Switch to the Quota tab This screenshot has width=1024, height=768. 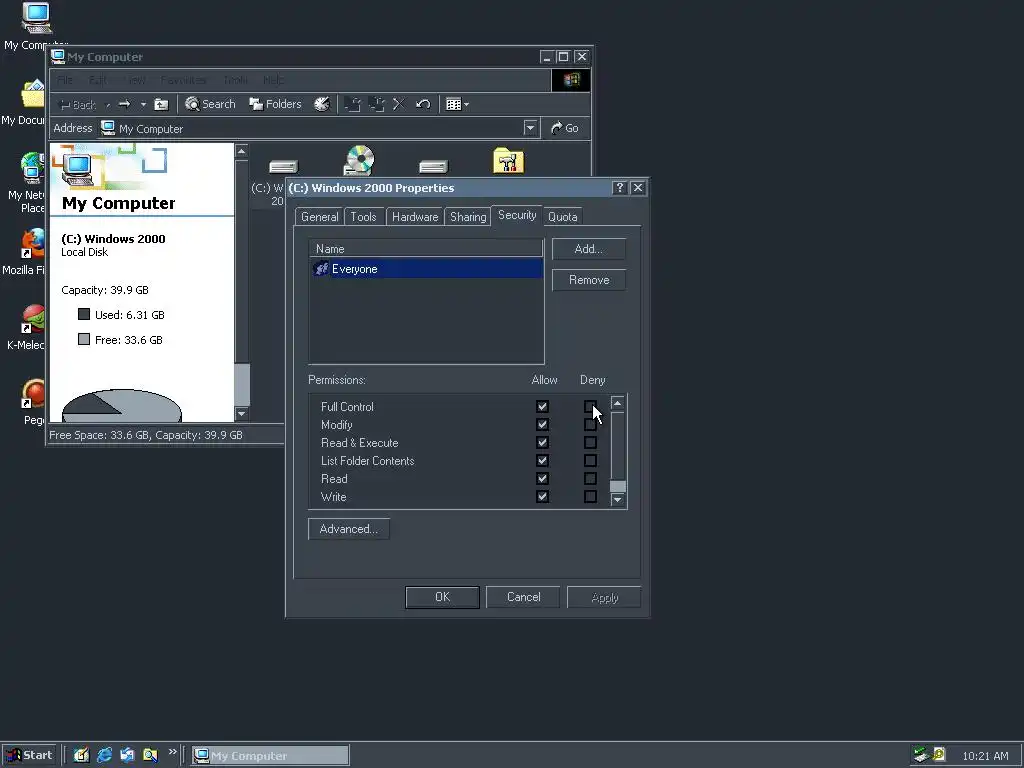562,217
